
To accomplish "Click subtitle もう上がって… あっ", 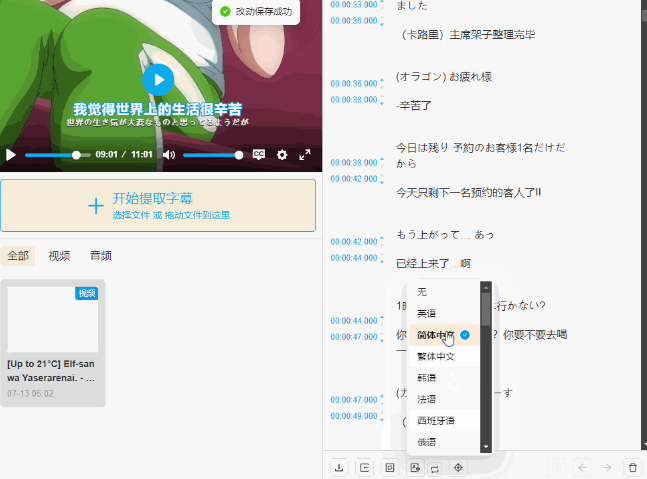I will point(445,235).
